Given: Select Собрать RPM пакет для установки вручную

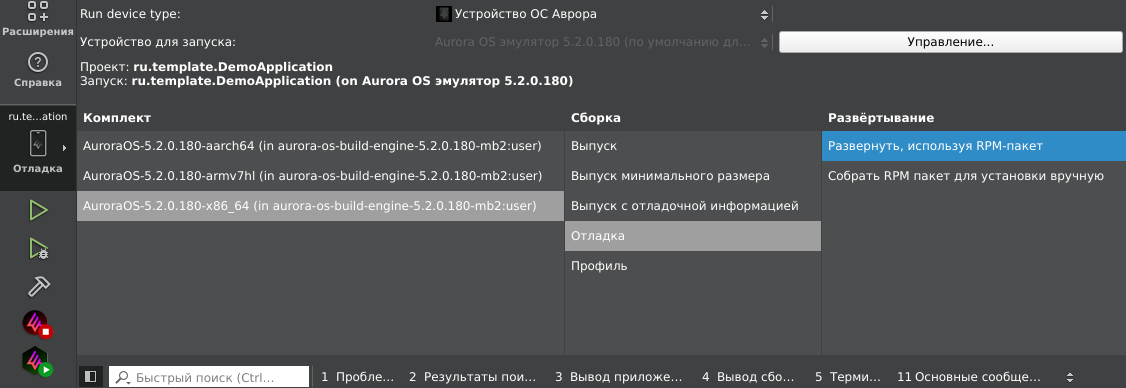Looking at the screenshot, I should tap(974, 176).
